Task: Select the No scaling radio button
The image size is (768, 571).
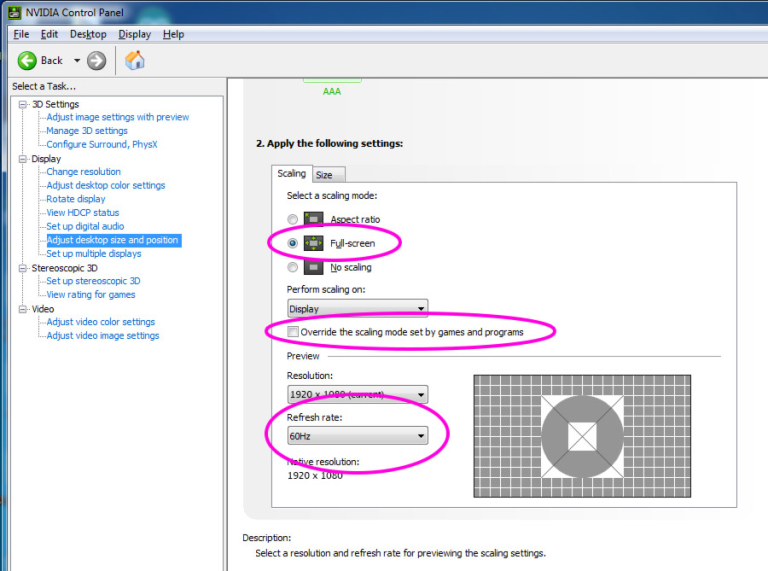Action: pos(292,267)
